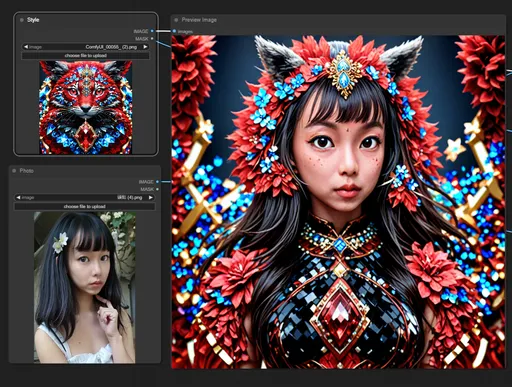Select next image in Photo node
512x387 pixels.
point(151,197)
